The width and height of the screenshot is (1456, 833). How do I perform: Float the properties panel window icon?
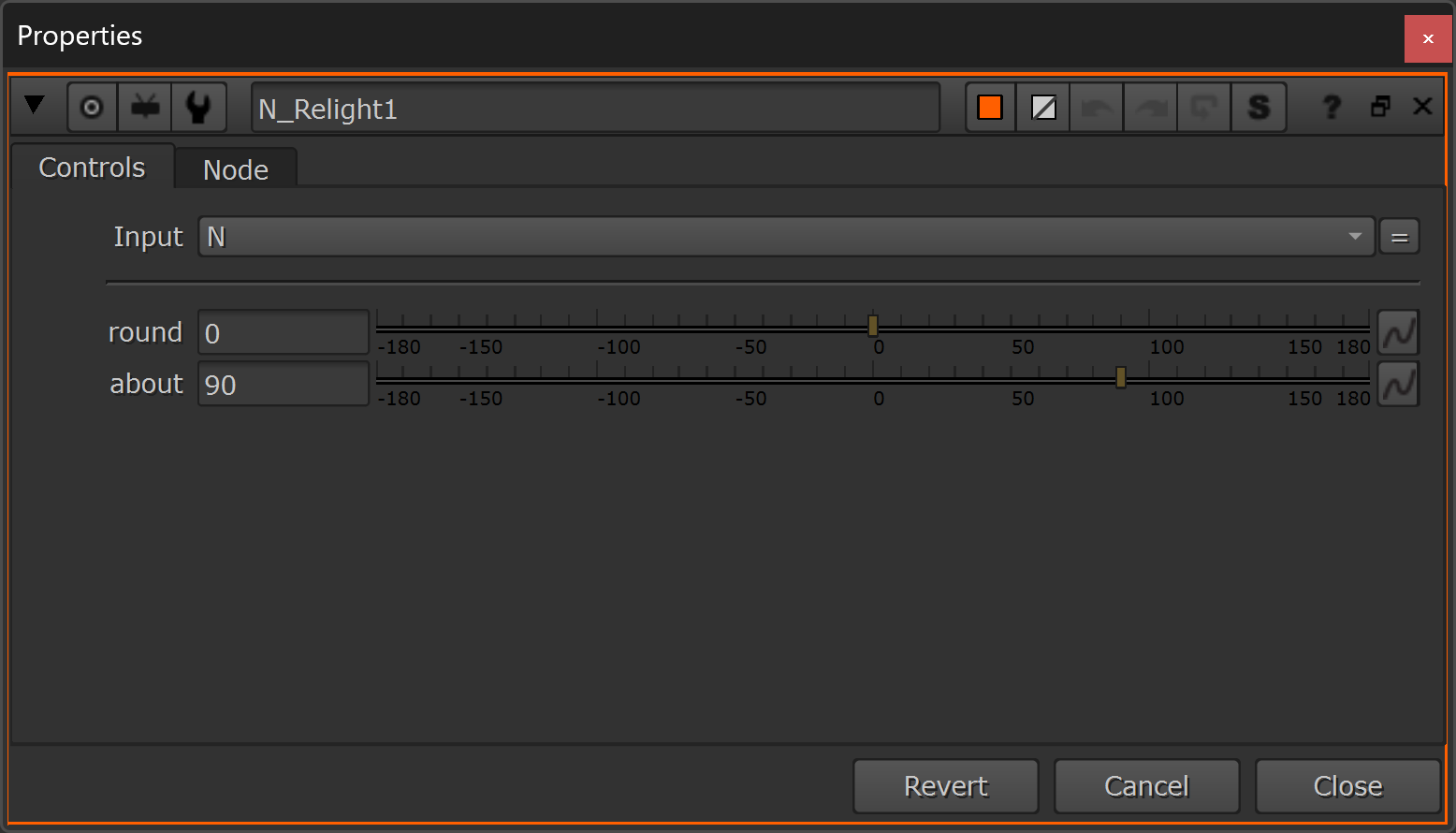click(1379, 106)
